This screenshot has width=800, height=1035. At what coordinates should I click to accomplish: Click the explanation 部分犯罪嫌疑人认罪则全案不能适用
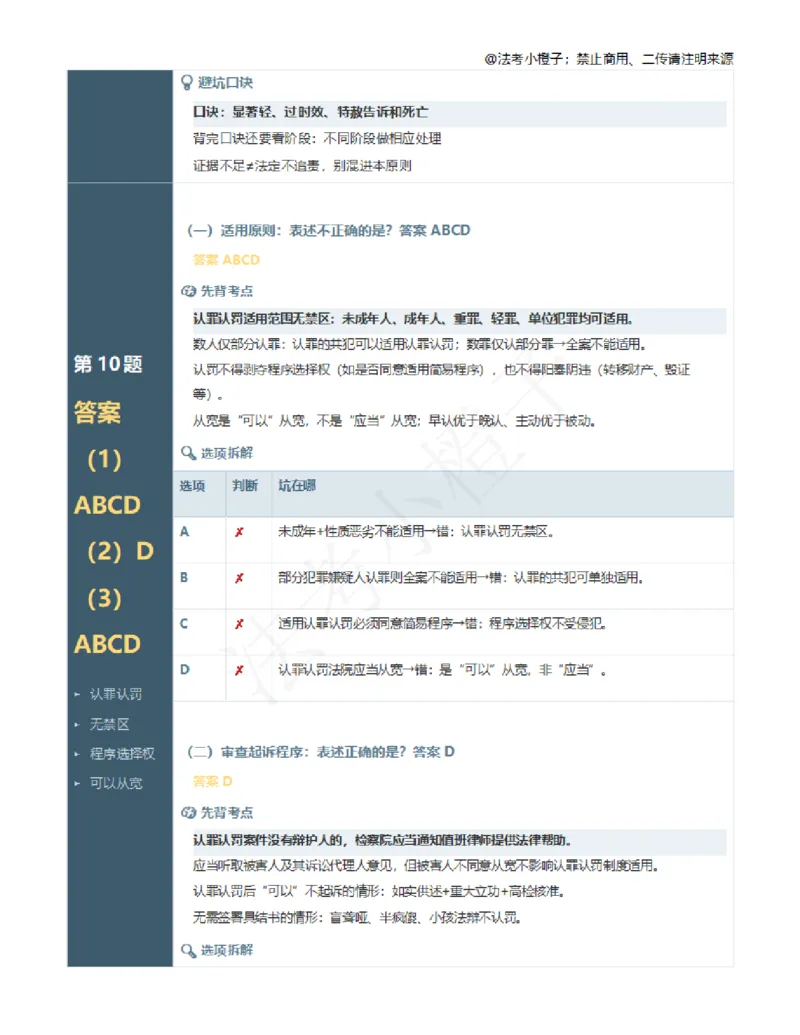point(461,578)
